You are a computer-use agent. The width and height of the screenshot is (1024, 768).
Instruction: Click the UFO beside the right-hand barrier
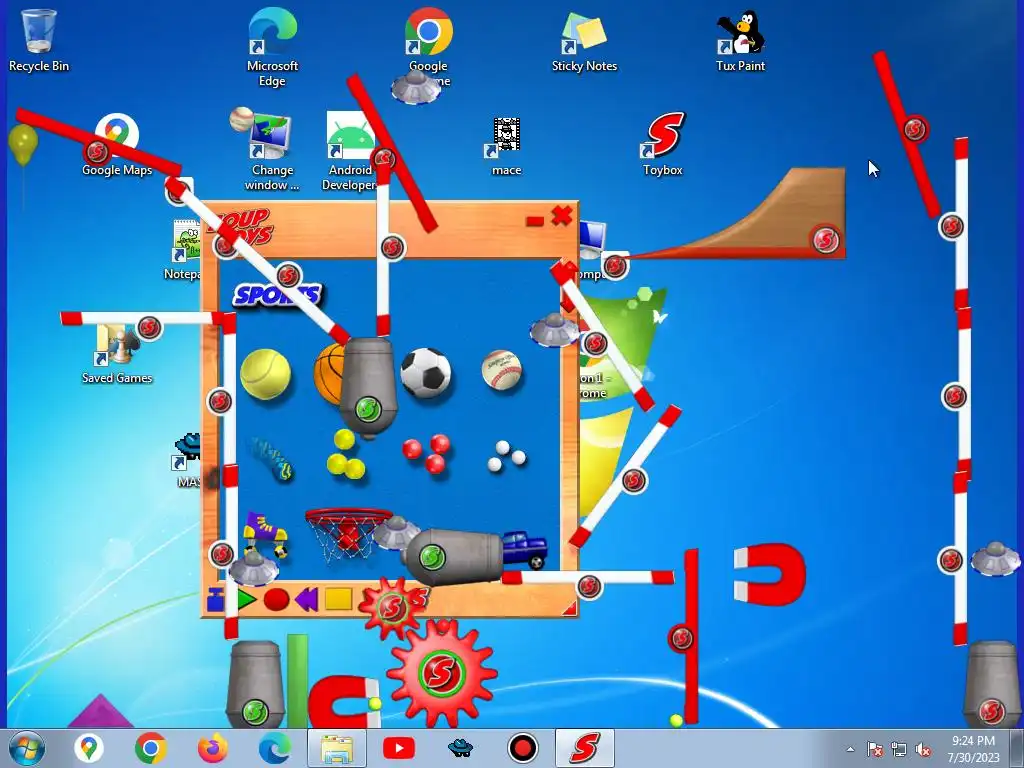(x=995, y=558)
